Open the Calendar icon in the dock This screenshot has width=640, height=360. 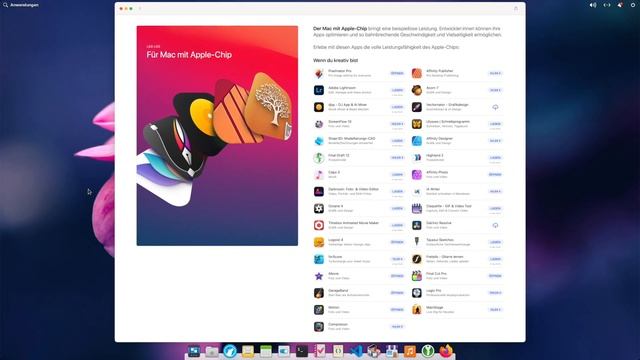coord(266,351)
